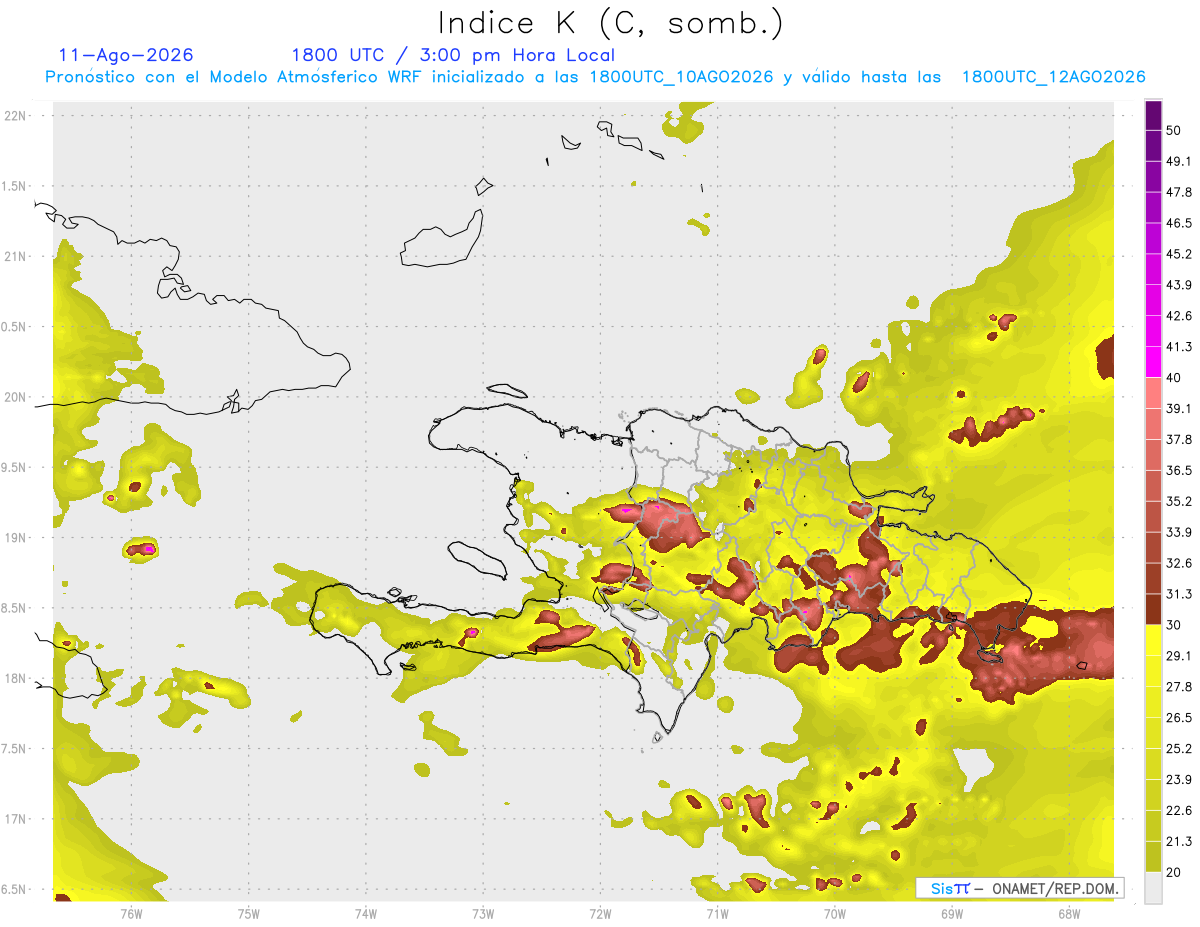Pick the "18N" latitude label
Image resolution: width=1200 pixels, height=927 pixels.
14,678
